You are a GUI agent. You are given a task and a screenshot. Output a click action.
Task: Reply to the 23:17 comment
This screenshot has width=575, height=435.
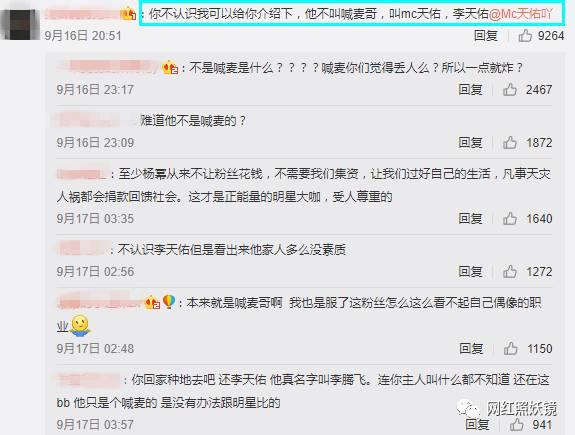(470, 89)
